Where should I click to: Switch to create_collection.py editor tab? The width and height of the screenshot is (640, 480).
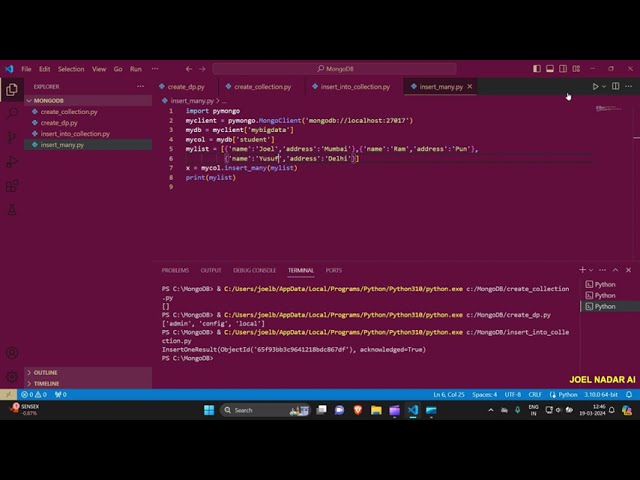tap(262, 87)
